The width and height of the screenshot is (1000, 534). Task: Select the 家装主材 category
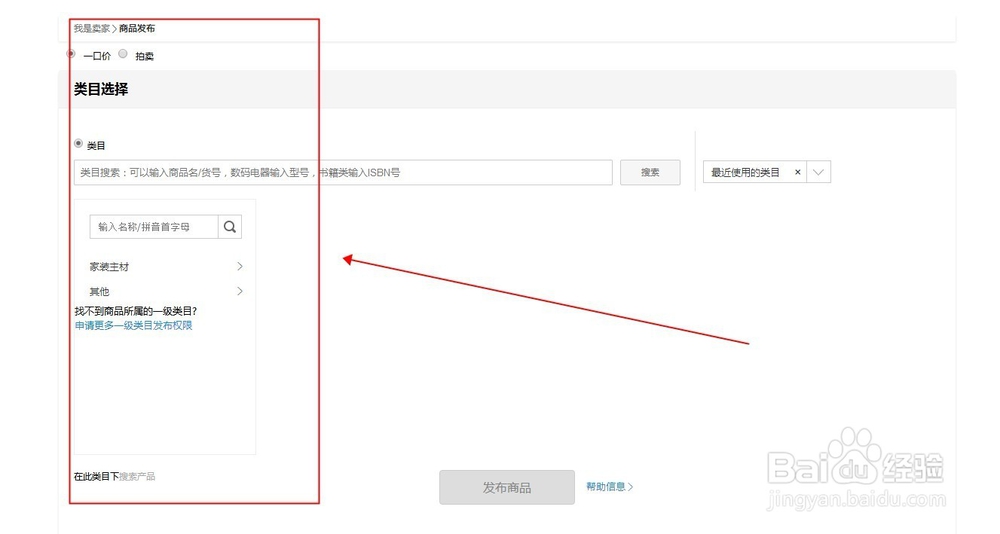pos(109,267)
